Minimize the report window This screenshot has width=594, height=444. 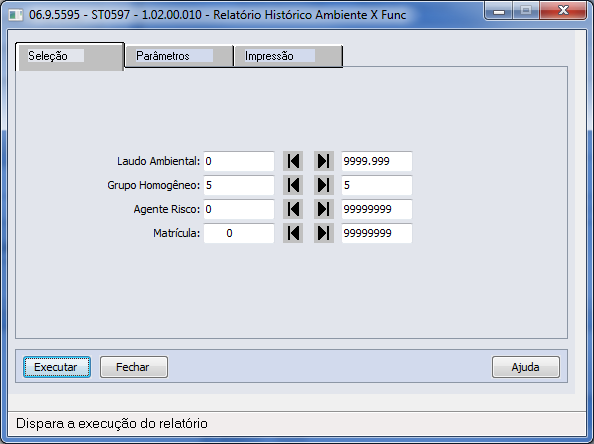click(499, 11)
